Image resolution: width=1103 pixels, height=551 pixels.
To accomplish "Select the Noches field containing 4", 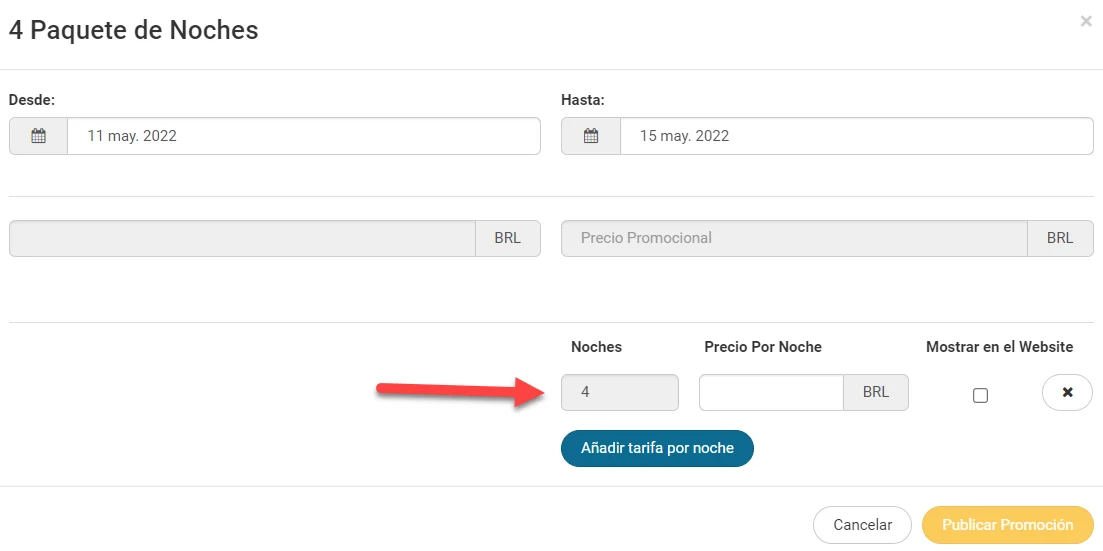I will [x=619, y=392].
